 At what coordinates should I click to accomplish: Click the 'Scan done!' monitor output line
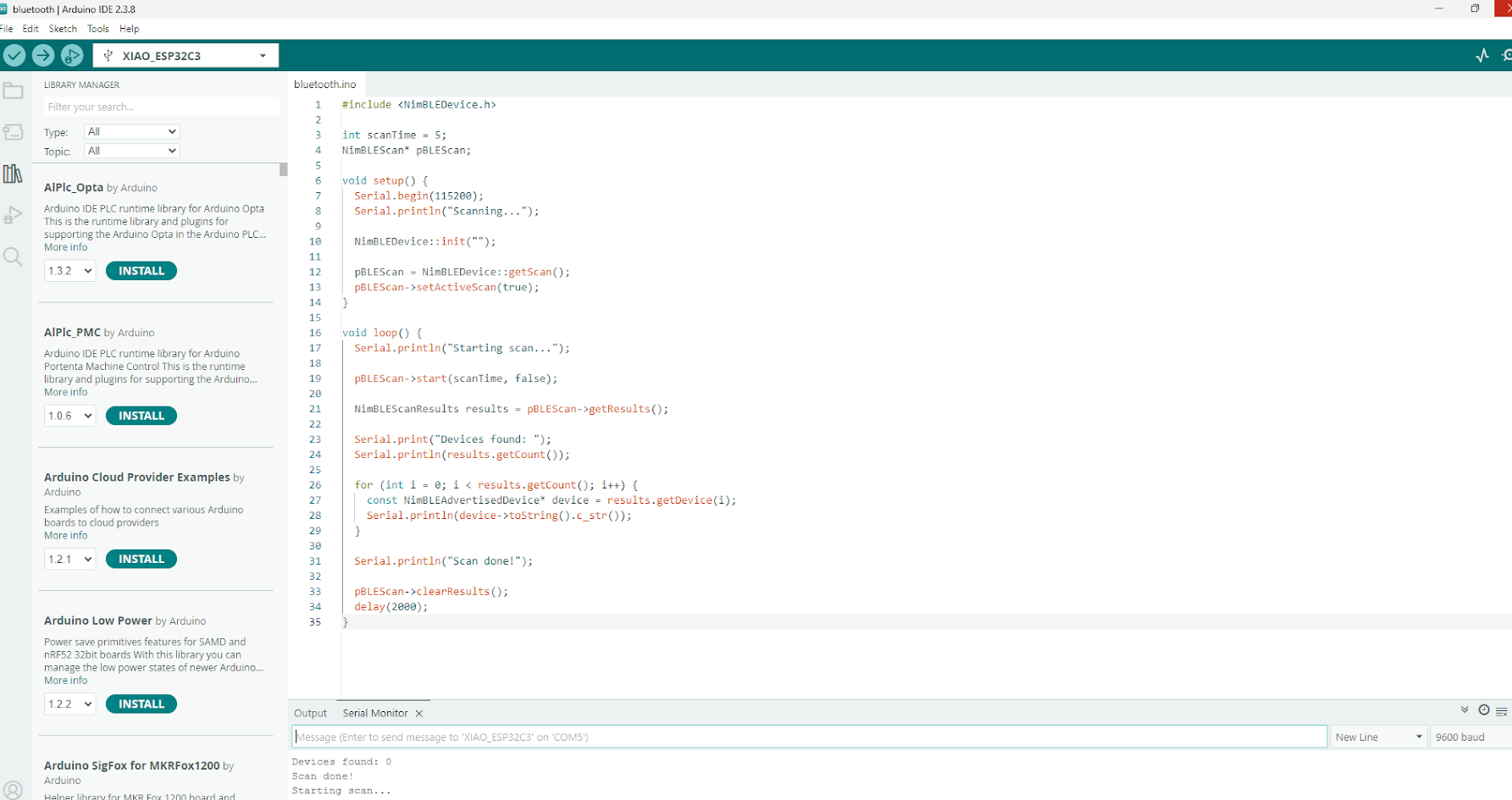323,776
